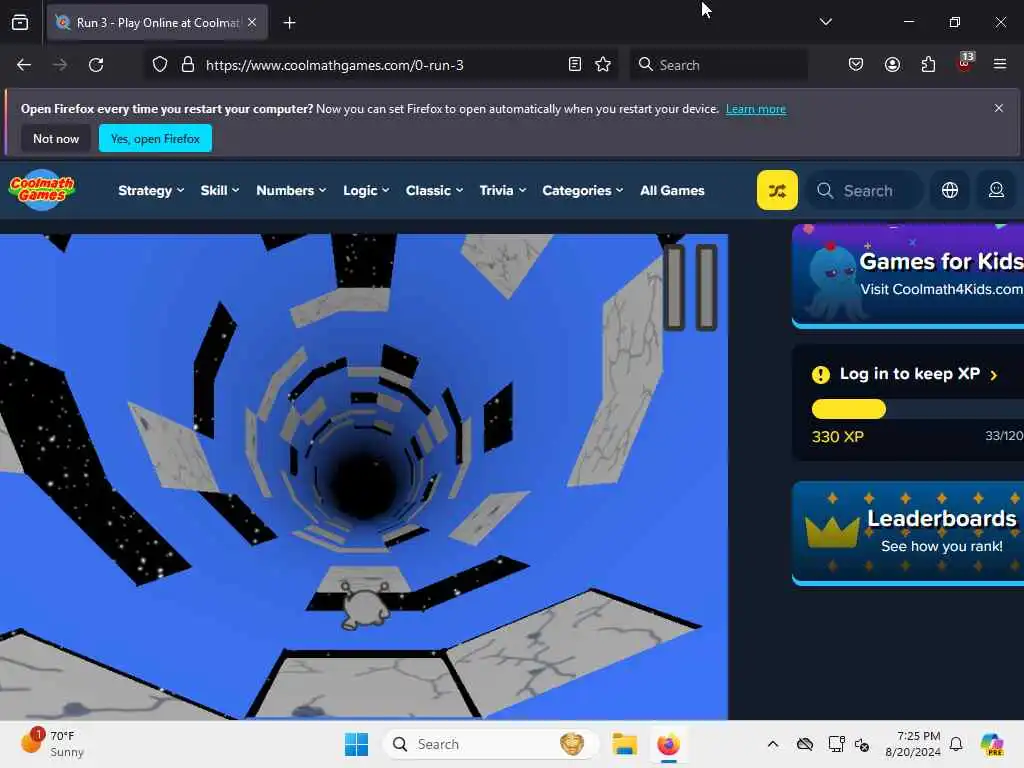List all tabs dropdown arrow

[825, 22]
